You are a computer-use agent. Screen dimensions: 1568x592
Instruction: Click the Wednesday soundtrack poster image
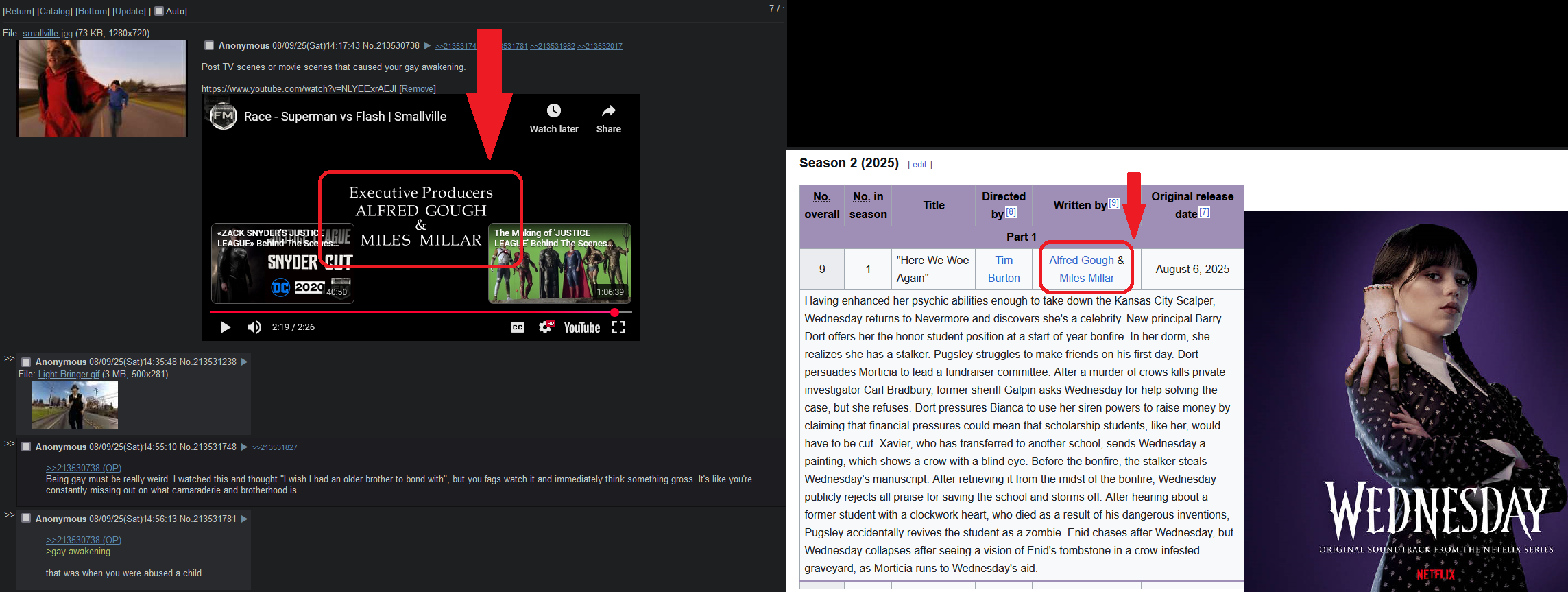pyautogui.click(x=1406, y=401)
